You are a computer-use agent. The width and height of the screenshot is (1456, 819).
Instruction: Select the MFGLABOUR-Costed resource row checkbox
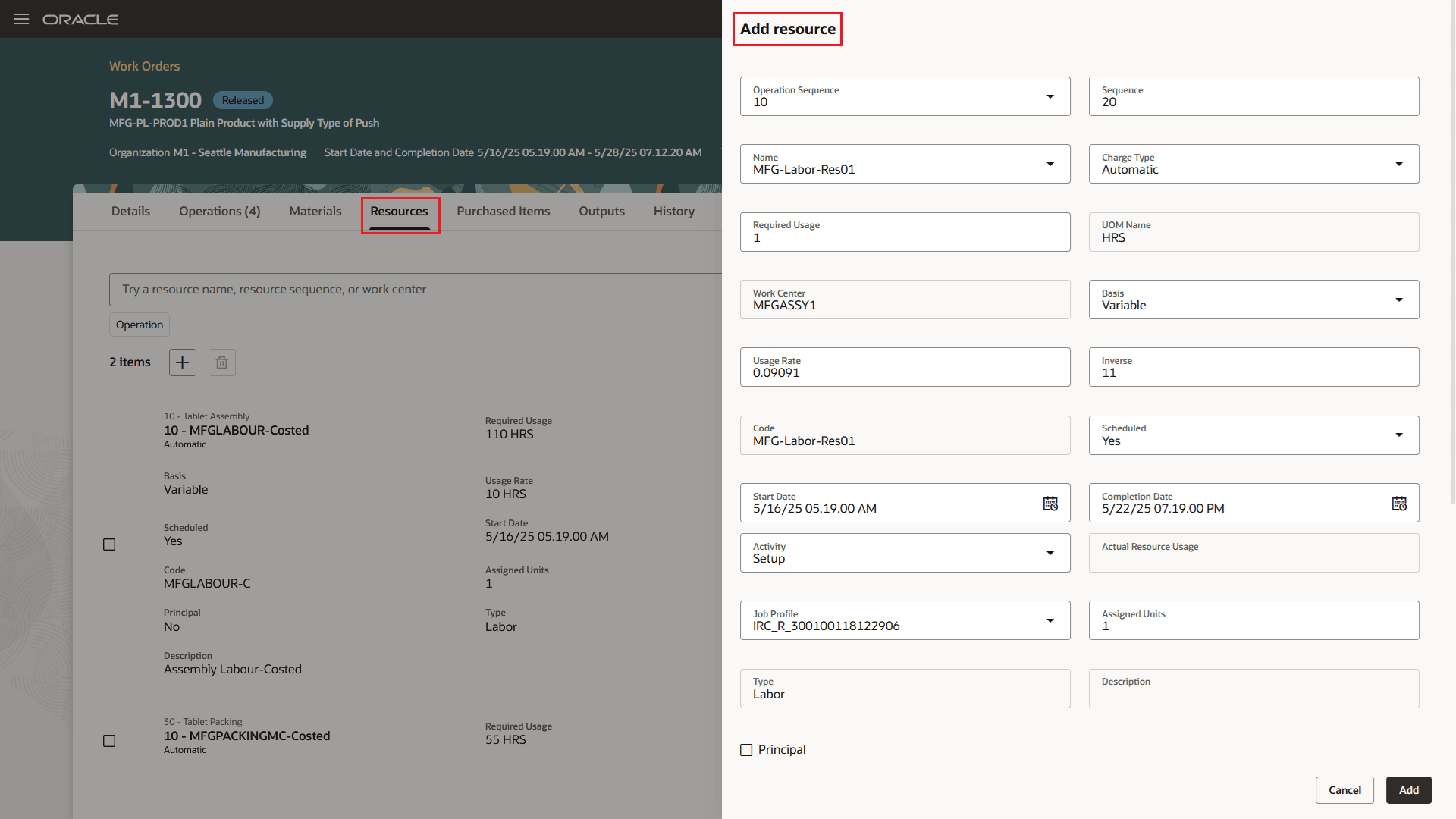tap(109, 544)
